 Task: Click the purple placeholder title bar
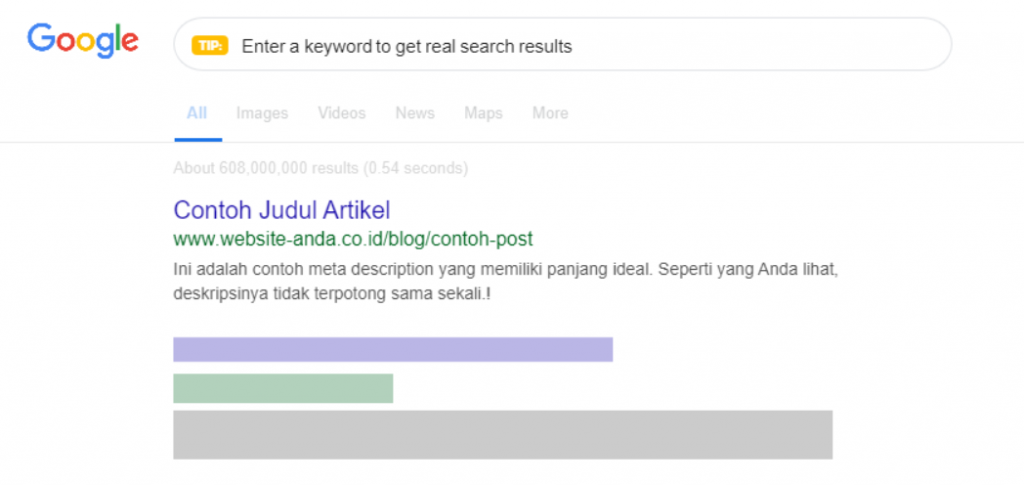(x=393, y=349)
